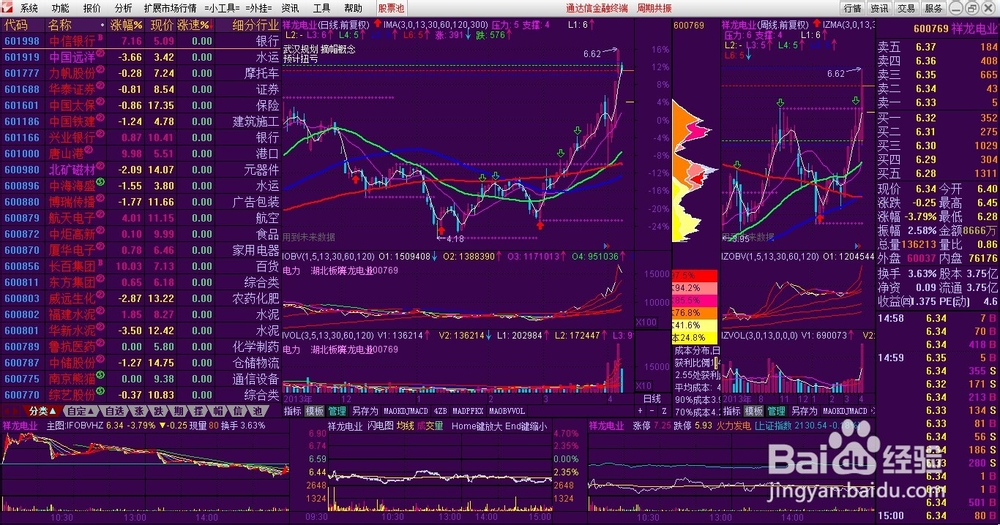Image resolution: width=1000 pixels, height=525 pixels.
Task: Click 模板 under the weekly chart
Action: (x=754, y=411)
